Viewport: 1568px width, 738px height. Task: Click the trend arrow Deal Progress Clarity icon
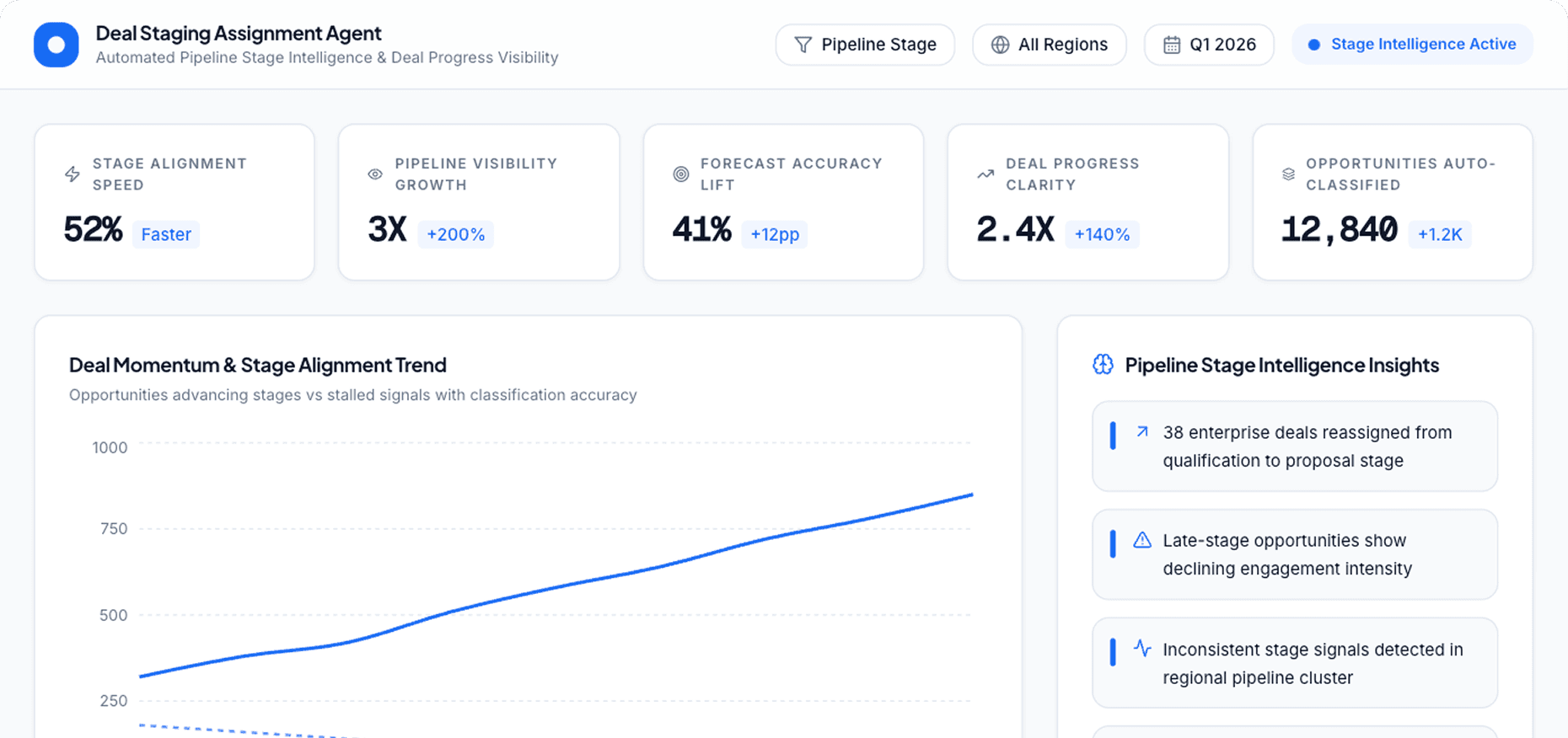coord(985,174)
